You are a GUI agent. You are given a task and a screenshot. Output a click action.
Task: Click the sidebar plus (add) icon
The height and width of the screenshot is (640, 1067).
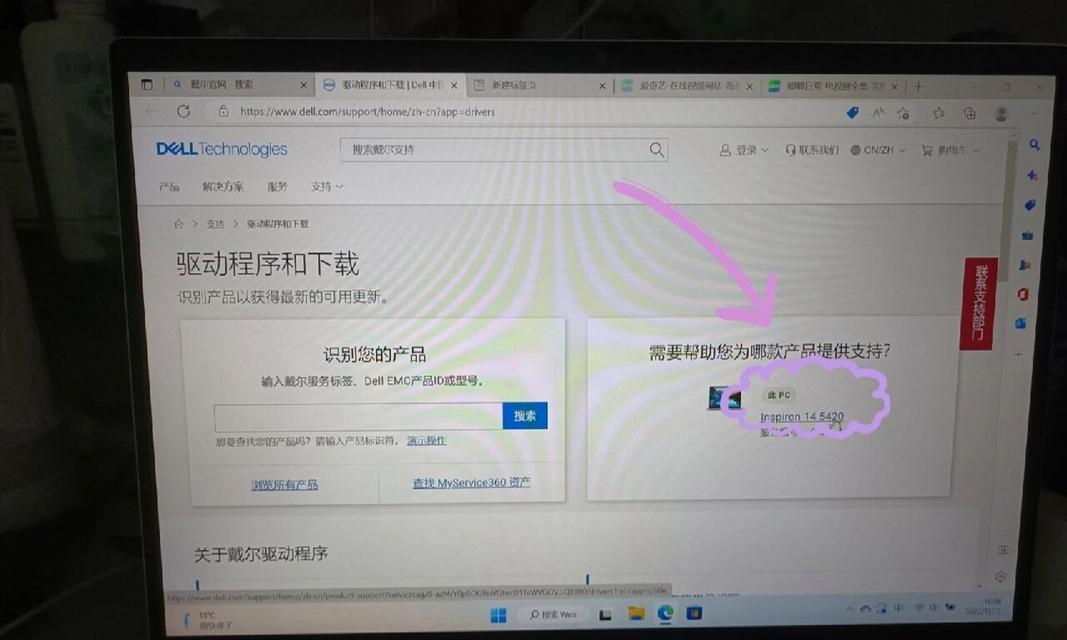click(1019, 354)
